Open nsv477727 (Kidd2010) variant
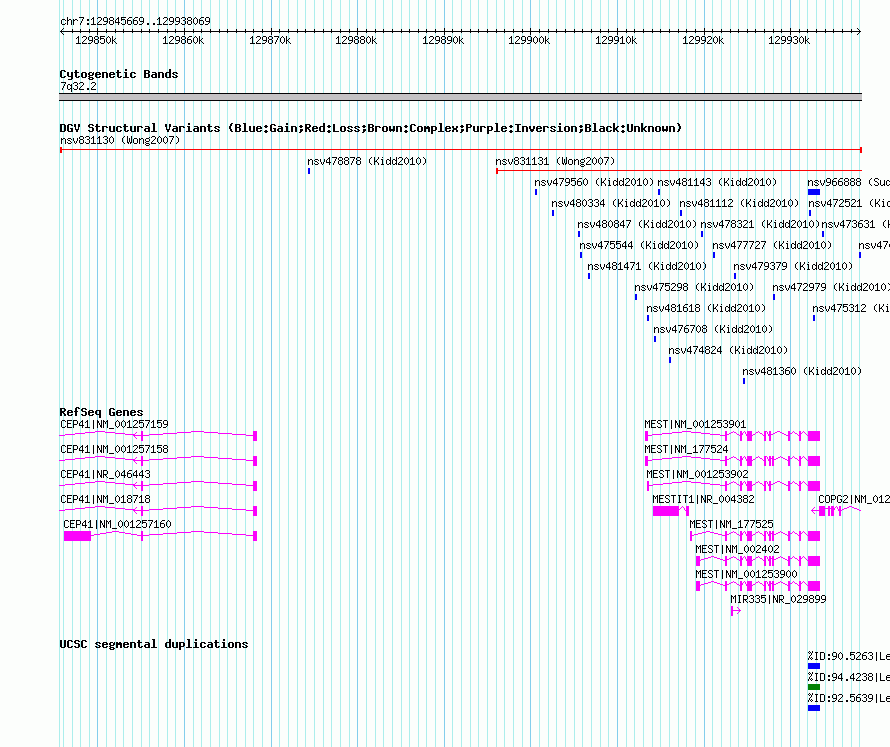Screen dimensions: 890x747 click(772, 245)
